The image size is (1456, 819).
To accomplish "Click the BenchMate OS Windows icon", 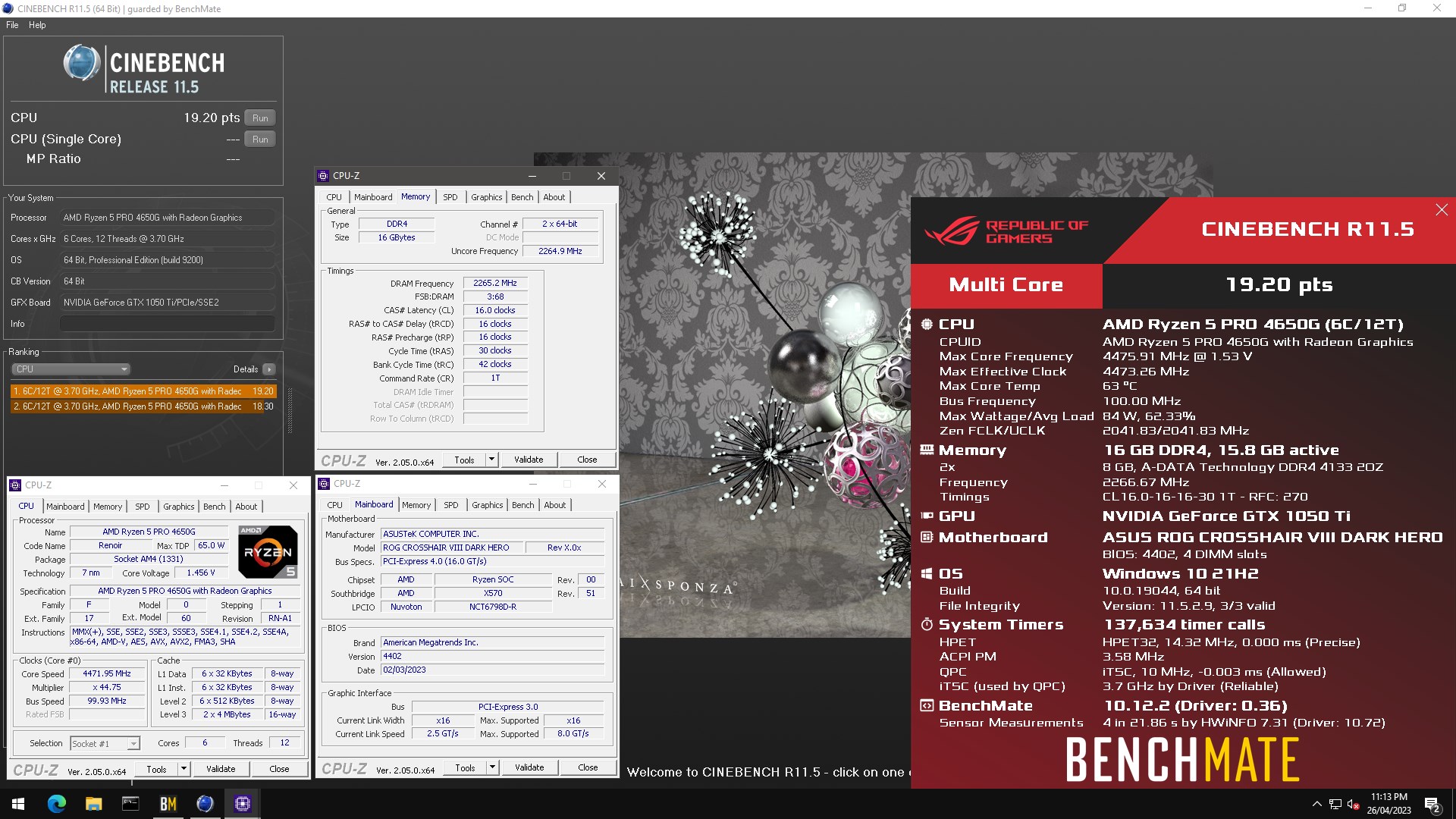I will (x=927, y=574).
